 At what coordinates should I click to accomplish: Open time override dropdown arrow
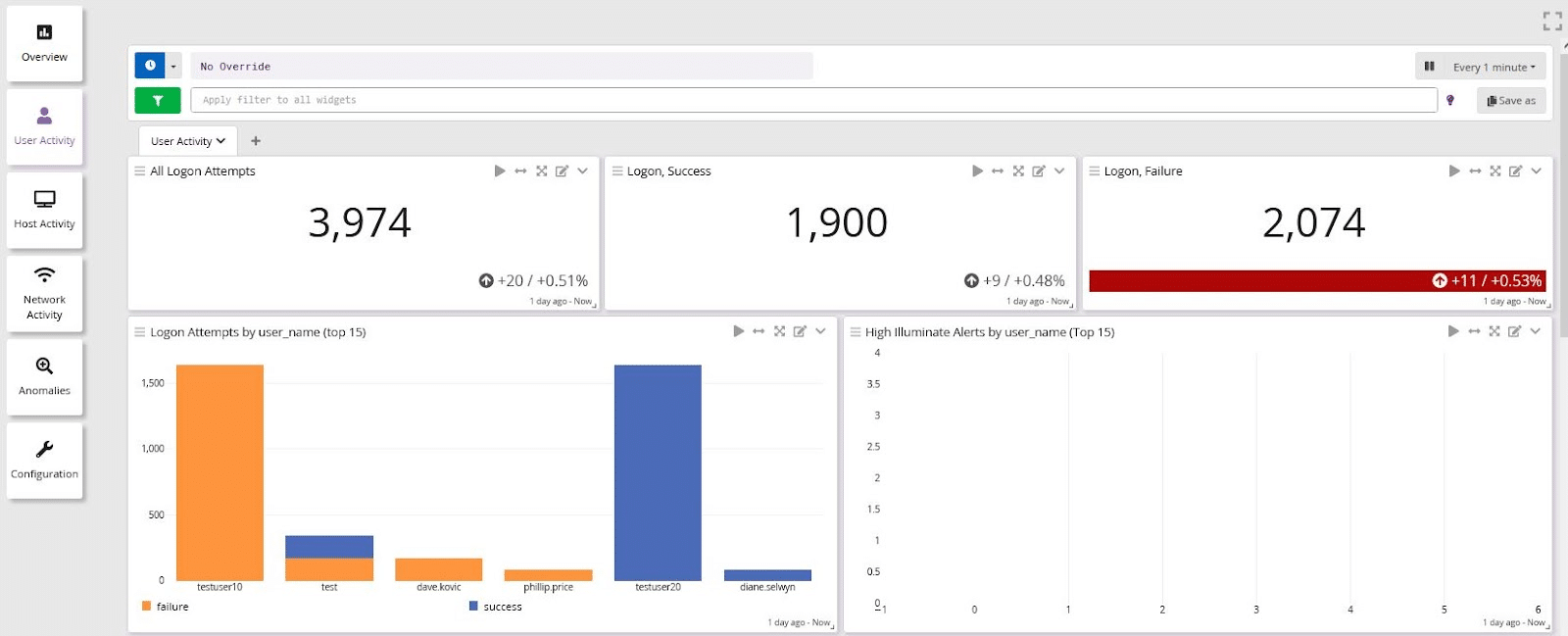pyautogui.click(x=173, y=66)
